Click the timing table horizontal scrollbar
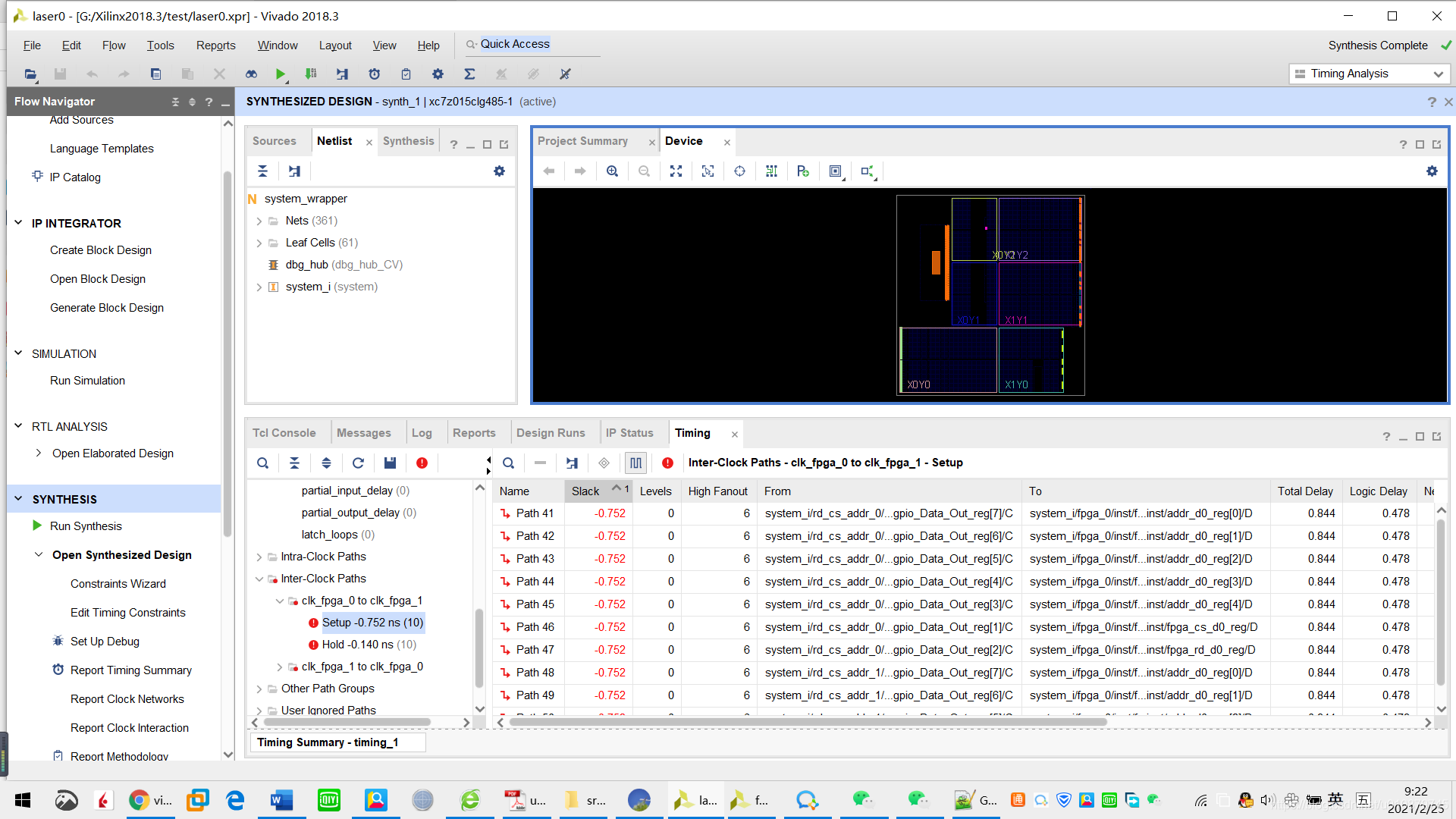The image size is (1456, 819). [808, 723]
